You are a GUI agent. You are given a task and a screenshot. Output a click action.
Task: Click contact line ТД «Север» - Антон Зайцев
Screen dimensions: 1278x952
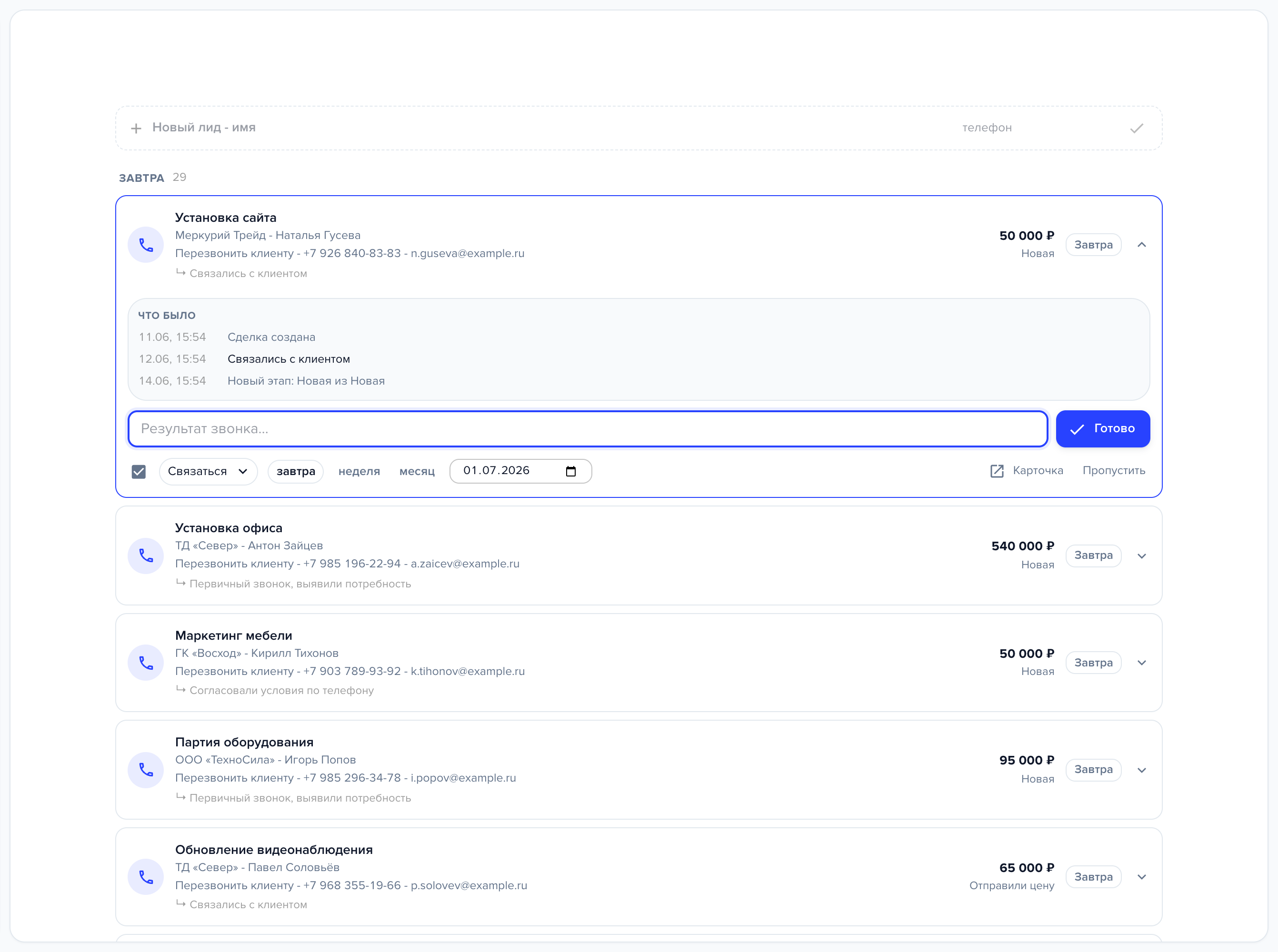tap(249, 545)
